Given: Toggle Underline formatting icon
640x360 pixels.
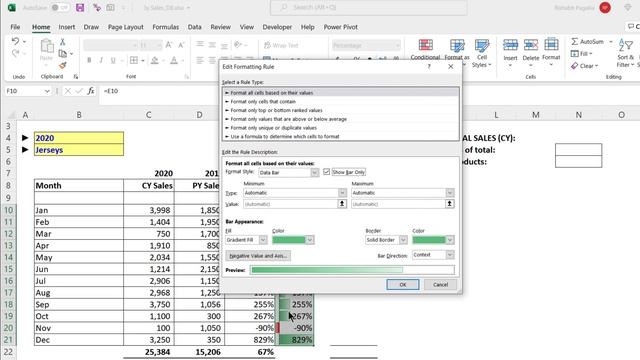Looking at the screenshot, I should click(113, 60).
